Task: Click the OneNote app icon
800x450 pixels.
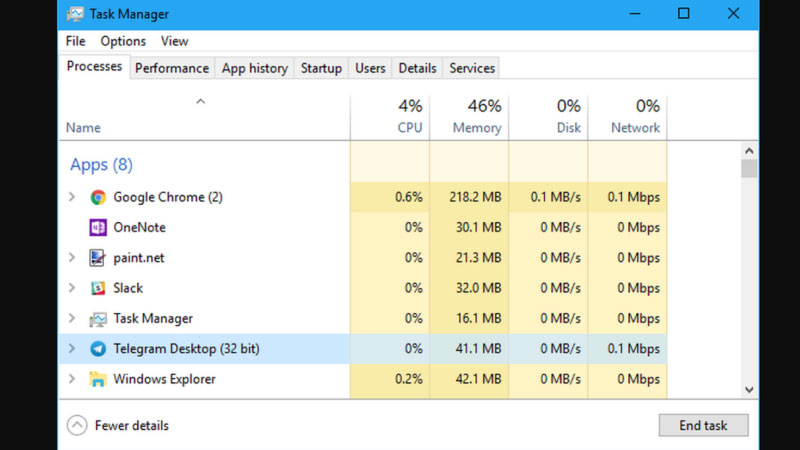Action: (98, 227)
